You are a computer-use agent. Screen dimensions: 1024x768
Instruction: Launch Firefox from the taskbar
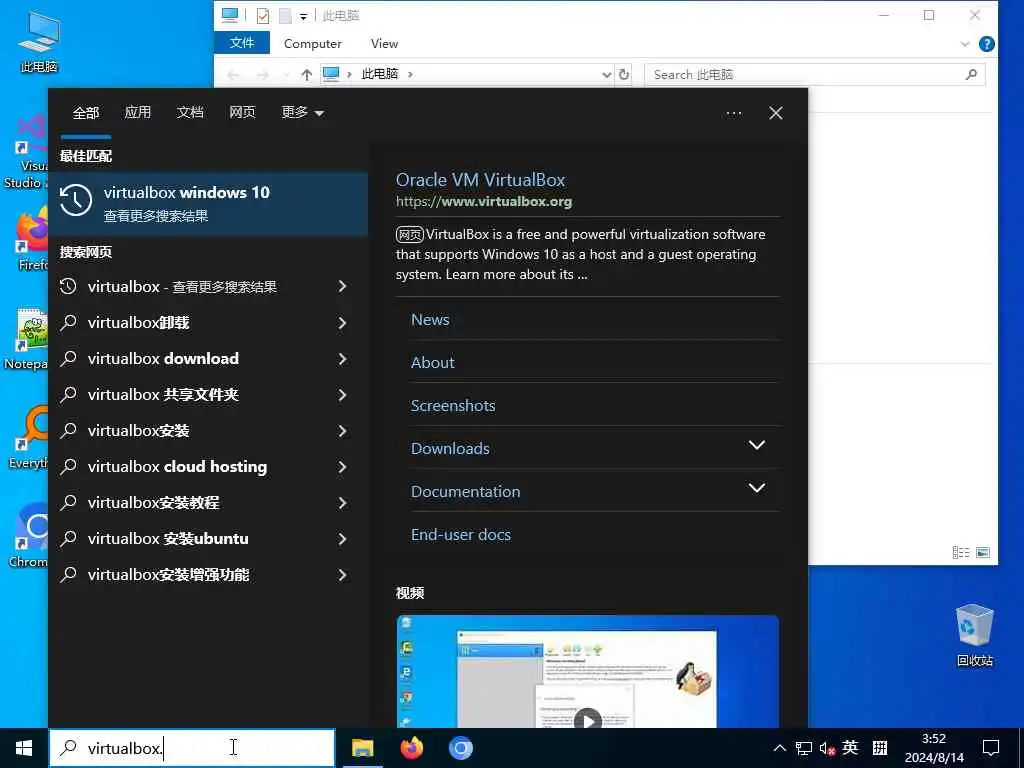pos(411,748)
